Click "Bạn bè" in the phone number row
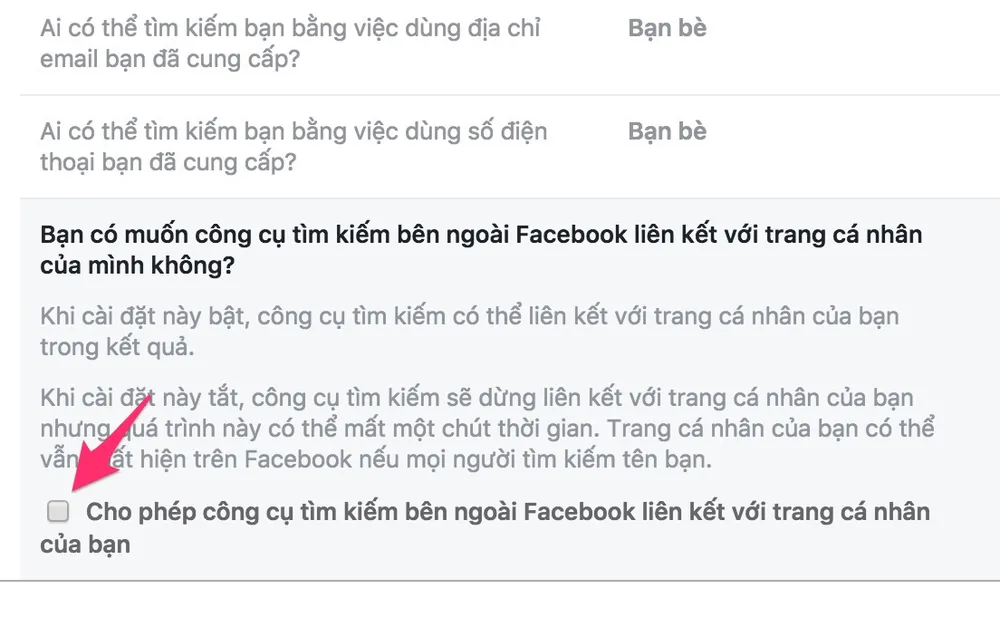 point(667,131)
